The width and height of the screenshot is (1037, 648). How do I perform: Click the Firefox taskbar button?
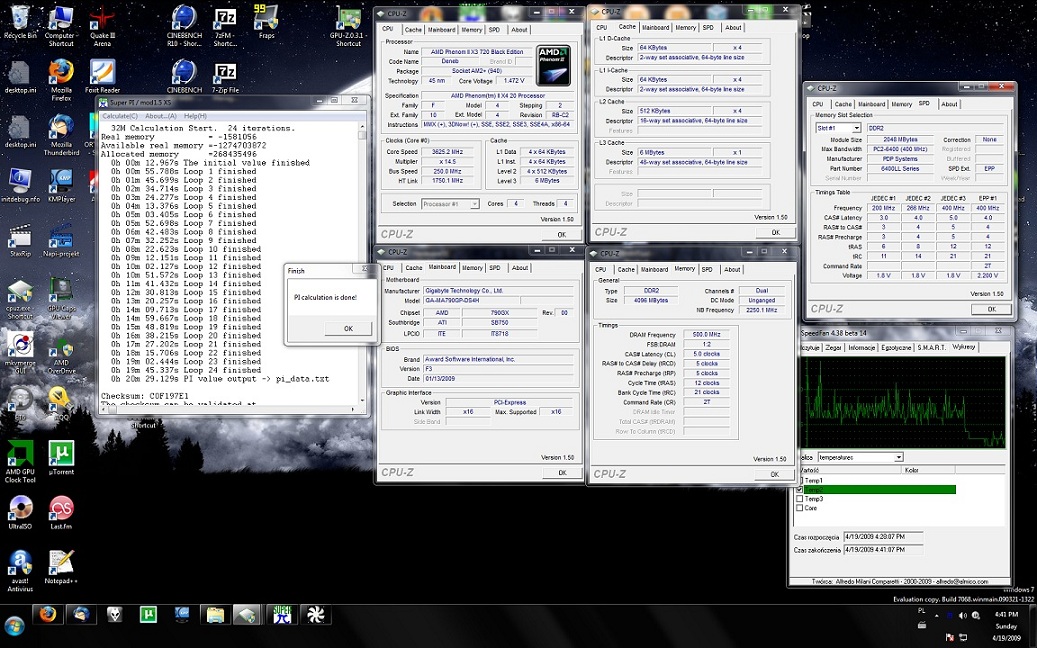(x=48, y=615)
